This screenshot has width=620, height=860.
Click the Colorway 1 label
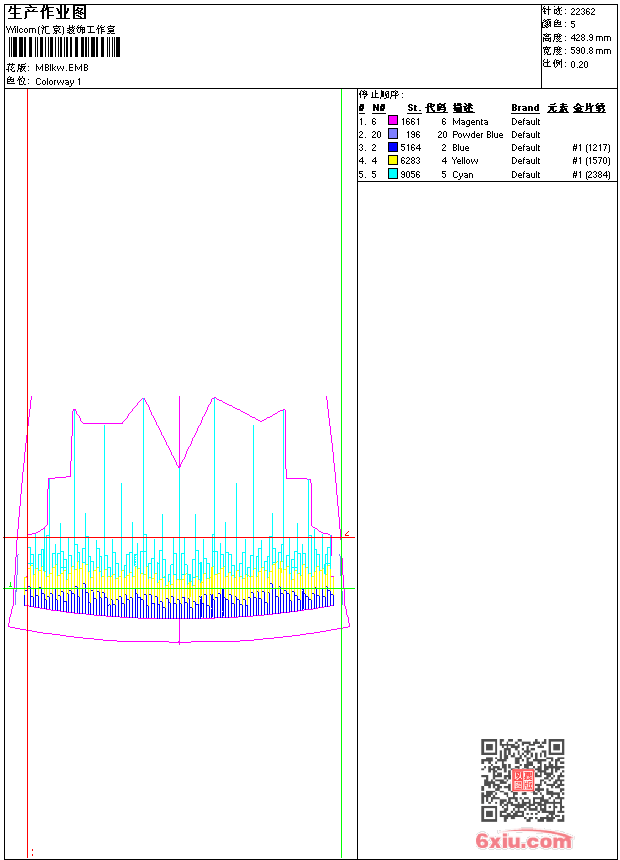click(x=58, y=82)
